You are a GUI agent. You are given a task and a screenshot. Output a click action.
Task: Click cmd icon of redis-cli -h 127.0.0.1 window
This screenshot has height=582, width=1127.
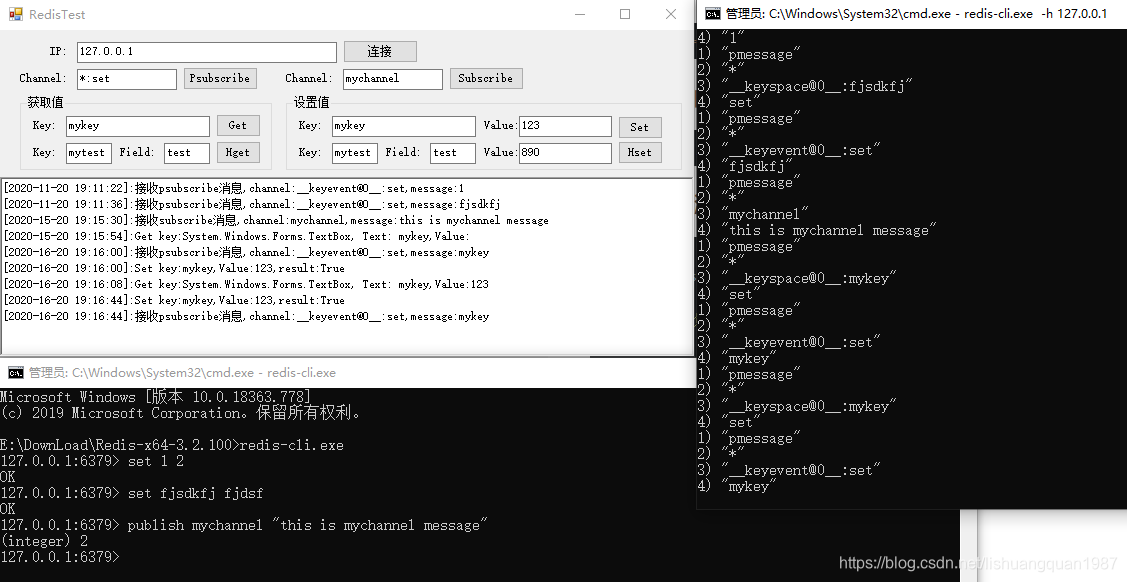coord(712,14)
